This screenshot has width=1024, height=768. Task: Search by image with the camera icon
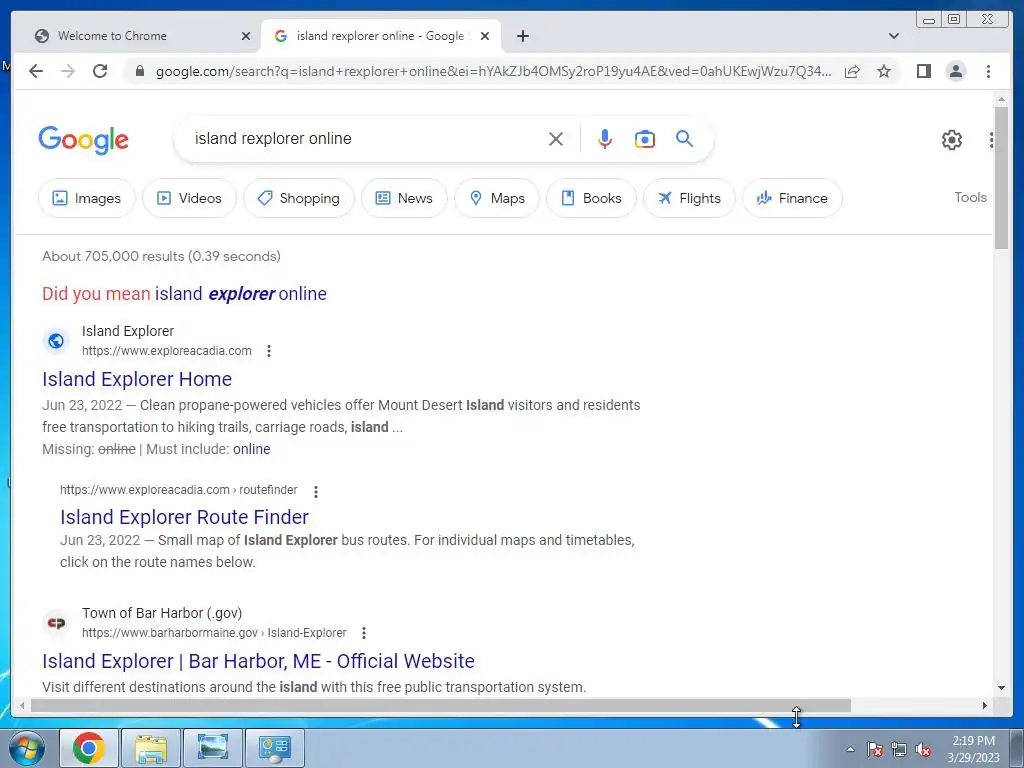[645, 138]
